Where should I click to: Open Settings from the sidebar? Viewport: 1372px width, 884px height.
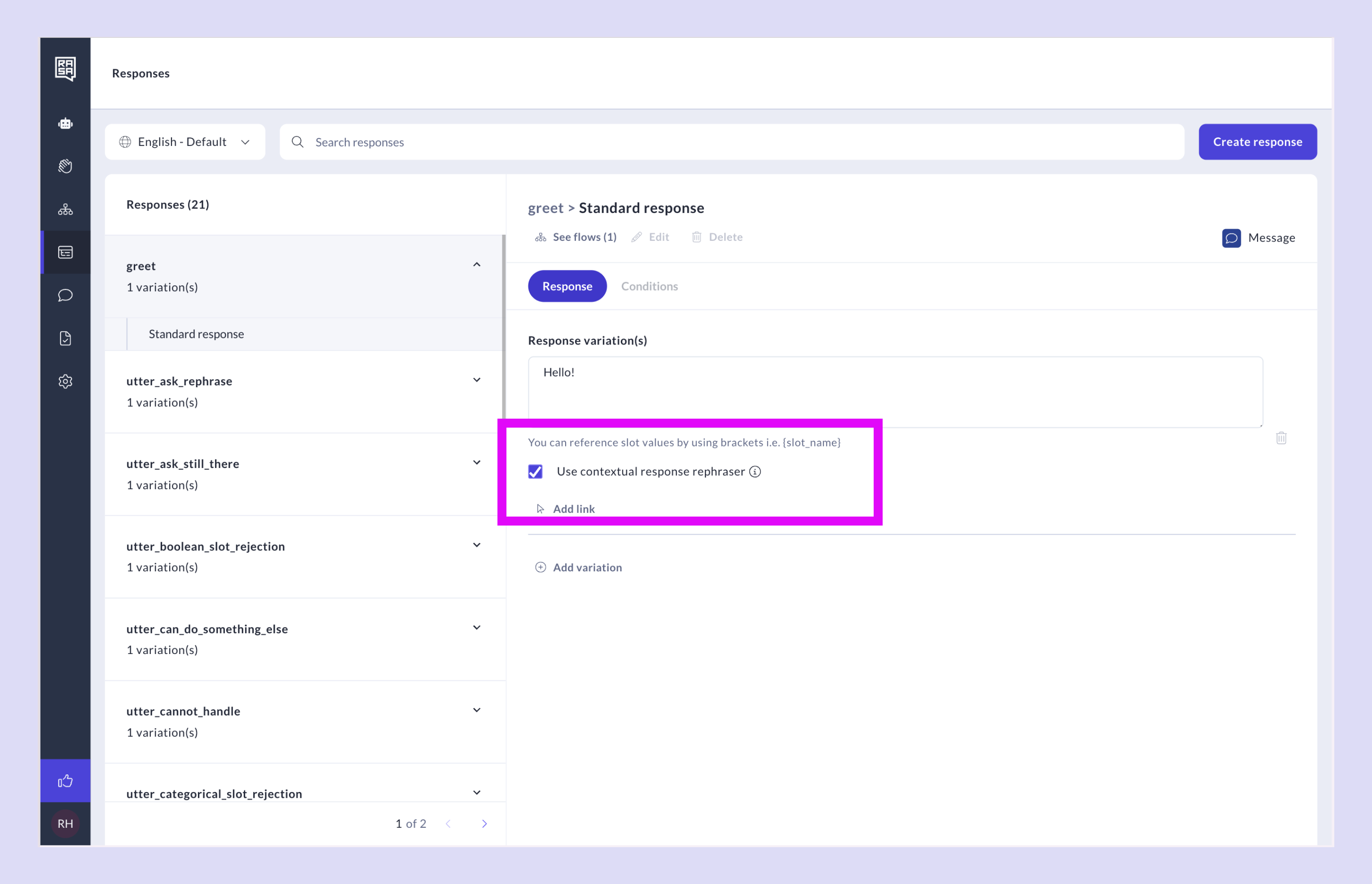tap(66, 381)
